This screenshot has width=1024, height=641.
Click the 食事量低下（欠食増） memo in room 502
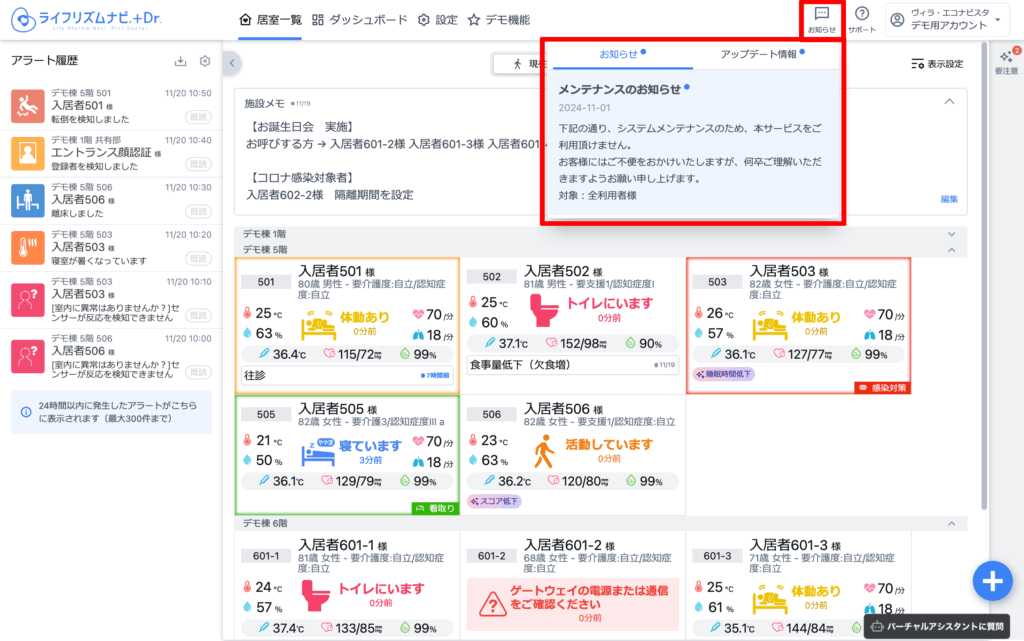(573, 365)
